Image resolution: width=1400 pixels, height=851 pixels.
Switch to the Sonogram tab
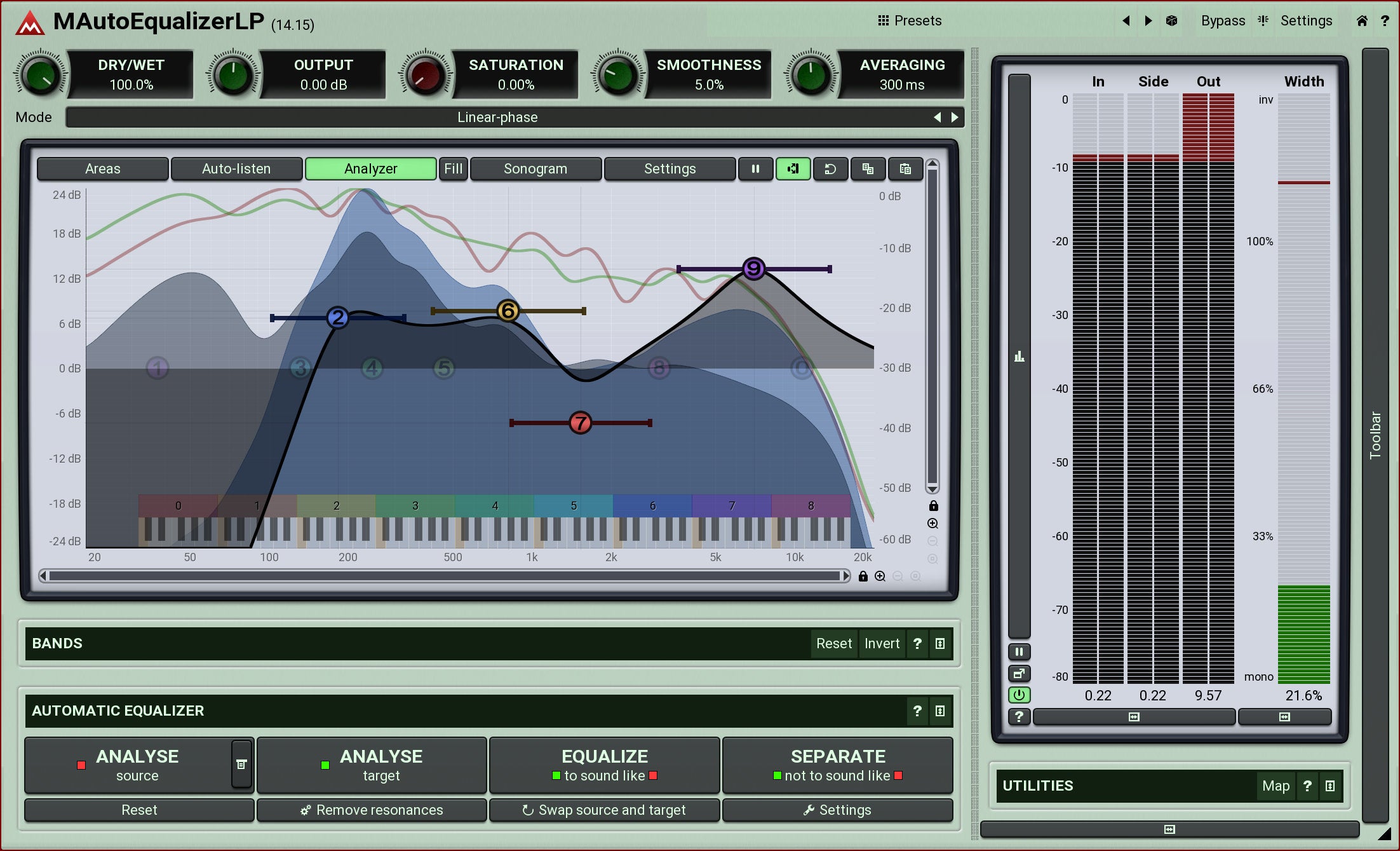[535, 169]
